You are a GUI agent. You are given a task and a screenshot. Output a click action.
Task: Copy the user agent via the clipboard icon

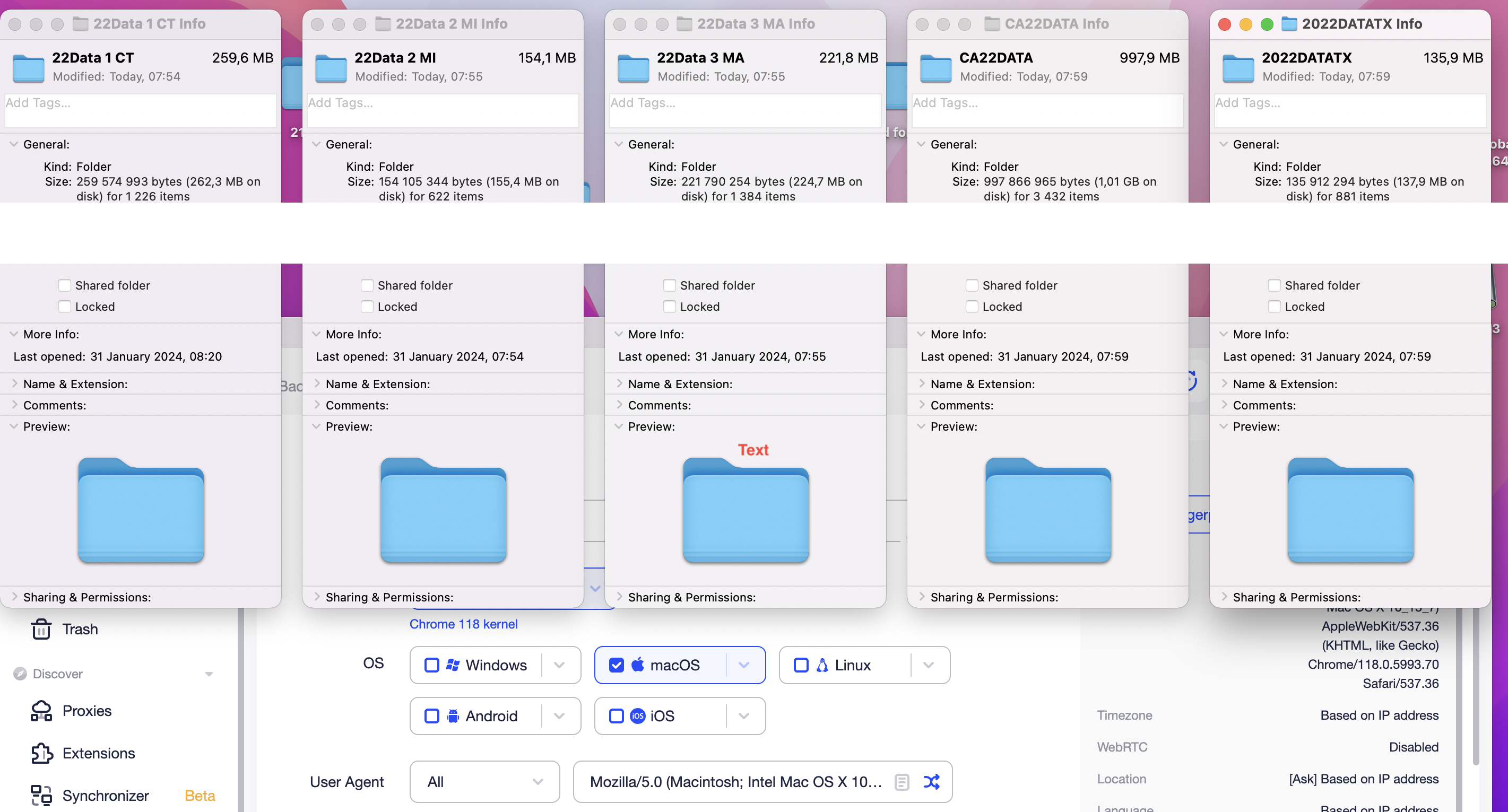[901, 782]
